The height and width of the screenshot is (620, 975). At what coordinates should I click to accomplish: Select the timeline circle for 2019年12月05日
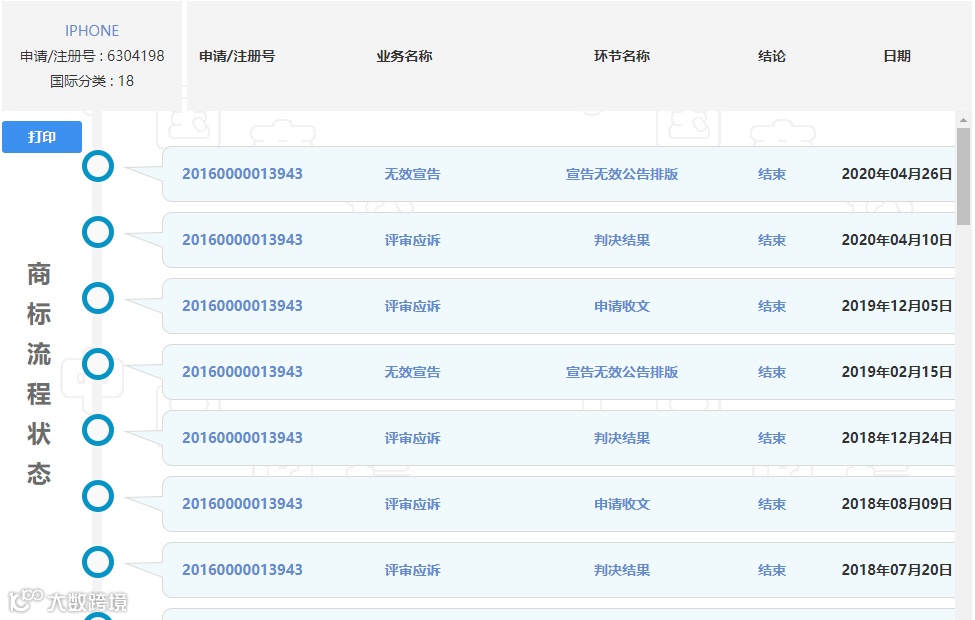98,298
